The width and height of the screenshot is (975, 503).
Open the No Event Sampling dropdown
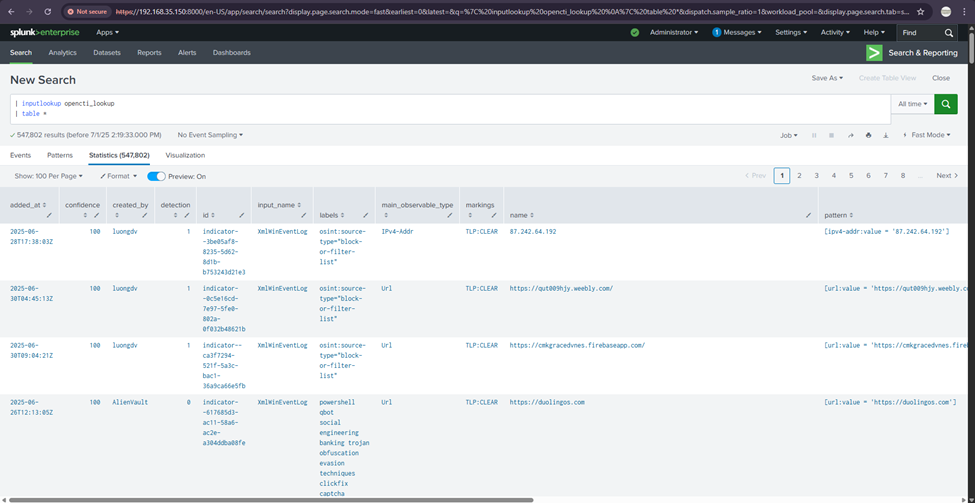[x=210, y=134]
